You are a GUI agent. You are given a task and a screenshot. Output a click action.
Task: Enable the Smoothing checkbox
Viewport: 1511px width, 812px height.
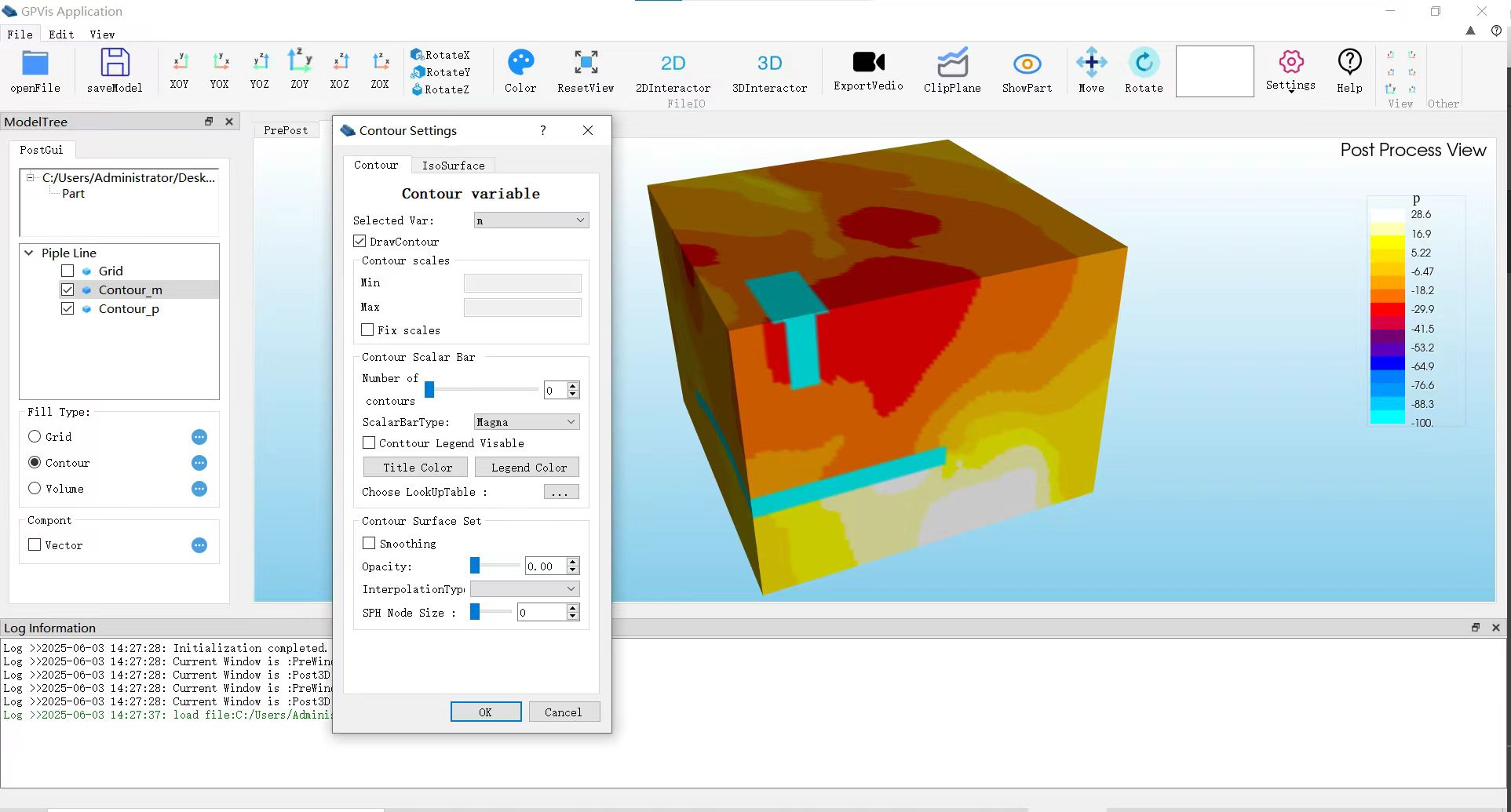pyautogui.click(x=369, y=543)
